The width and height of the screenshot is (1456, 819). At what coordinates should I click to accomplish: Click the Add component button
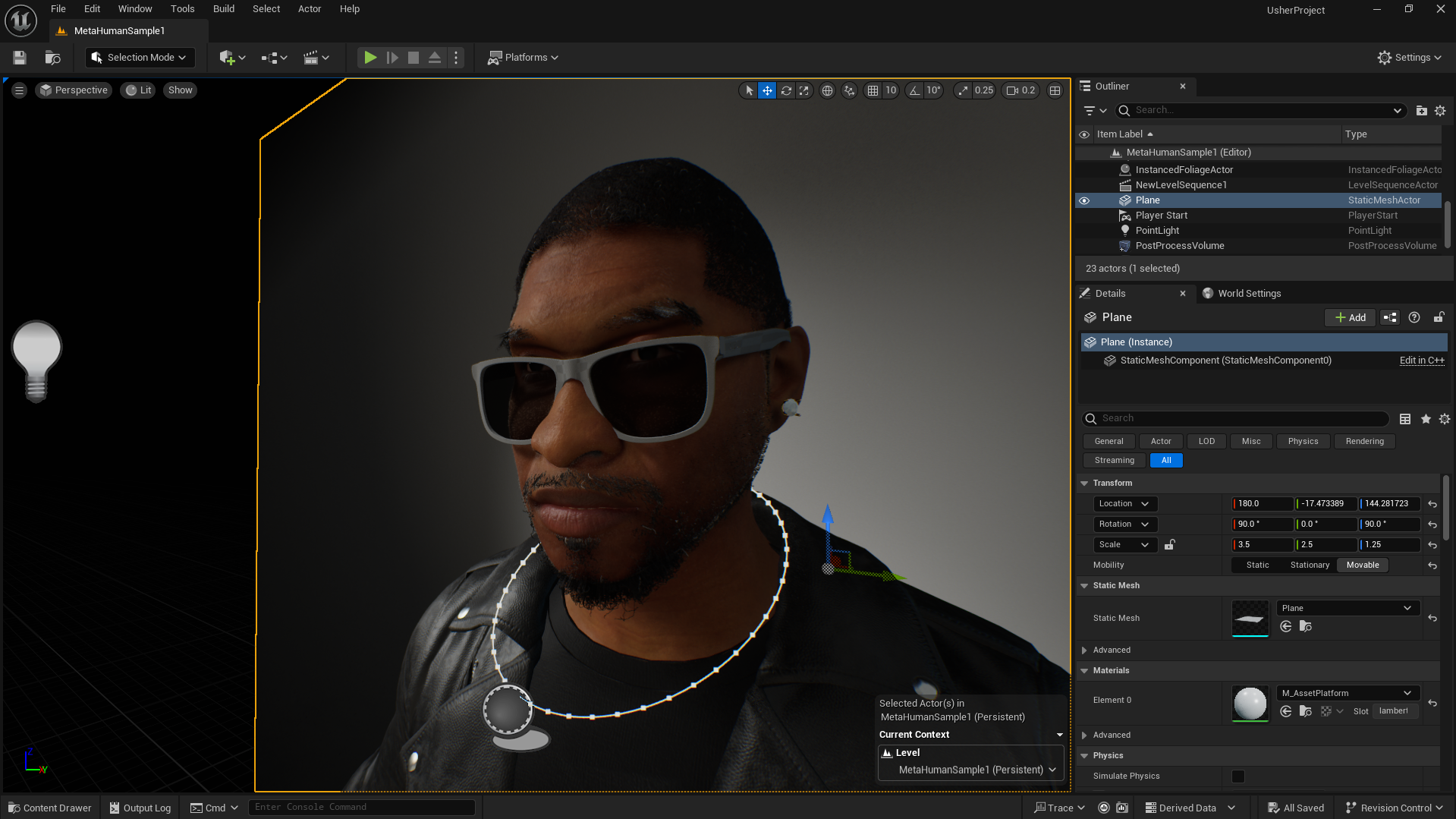coord(1351,318)
